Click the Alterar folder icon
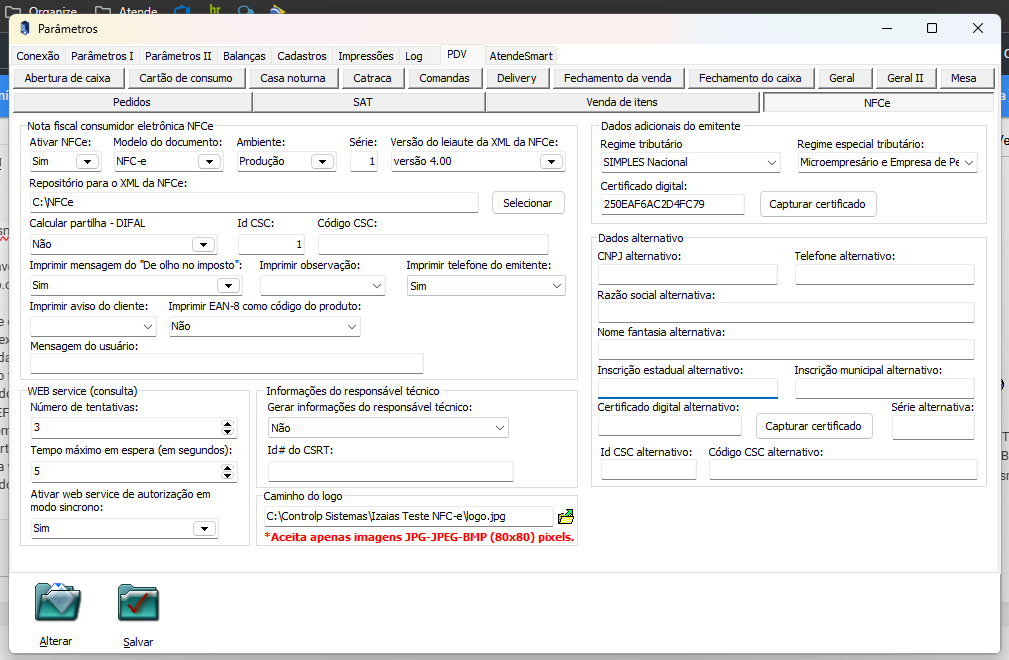Screen dimensions: 1009x660 click(57, 602)
